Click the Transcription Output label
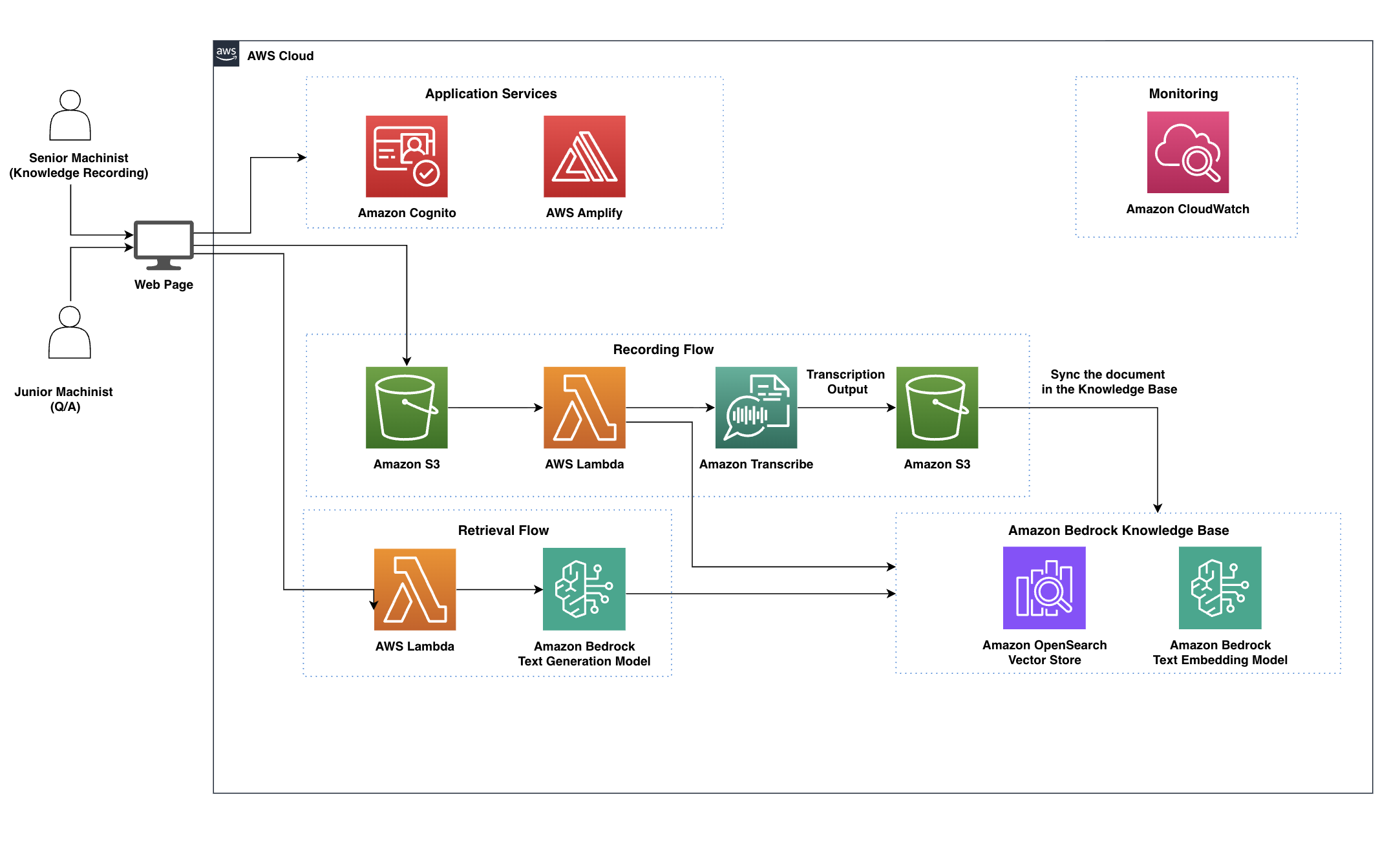The image size is (1400, 867). 845,382
